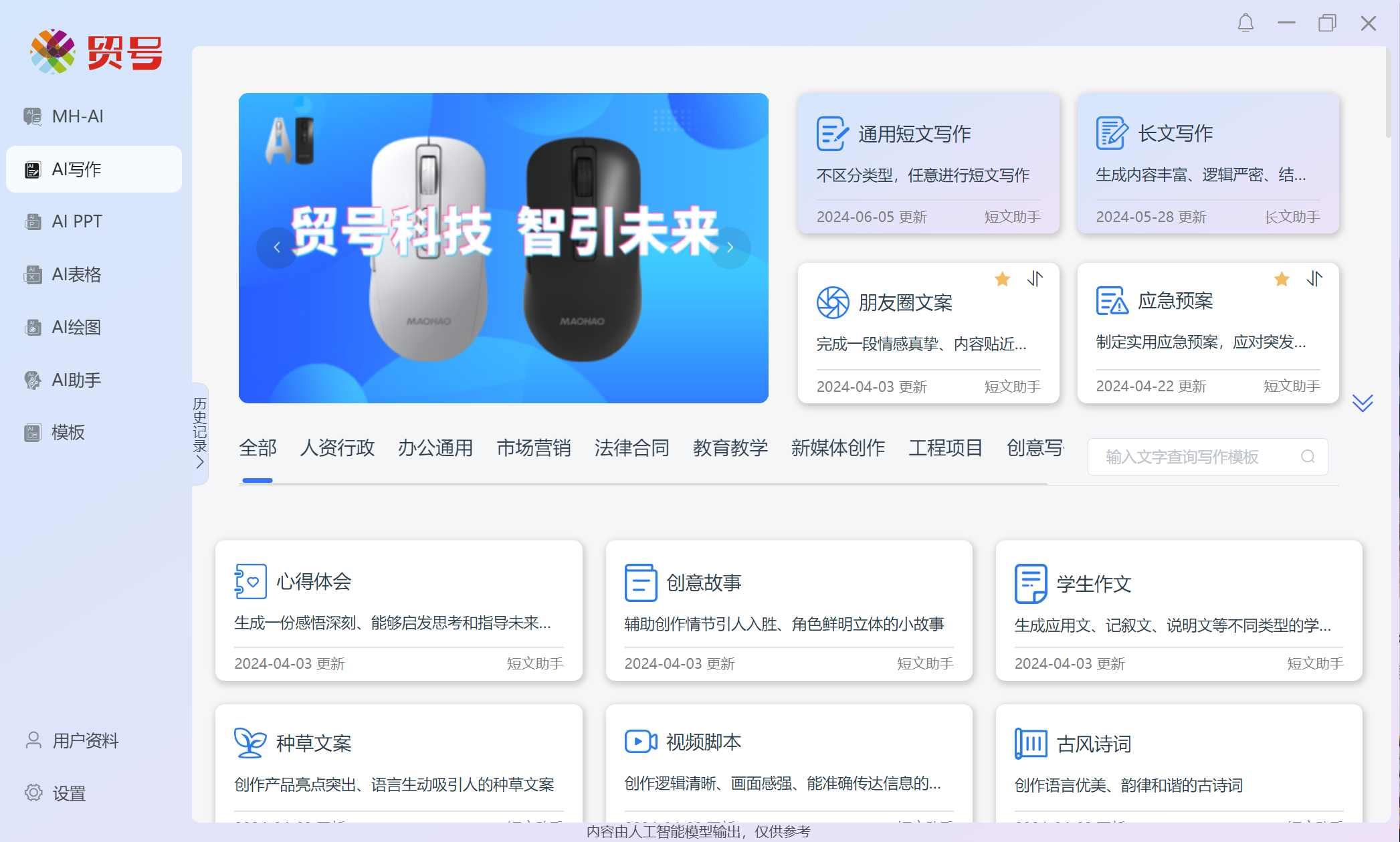This screenshot has width=1400, height=842.
Task: Click the 通用短文写作 edit icon
Action: coord(832,134)
